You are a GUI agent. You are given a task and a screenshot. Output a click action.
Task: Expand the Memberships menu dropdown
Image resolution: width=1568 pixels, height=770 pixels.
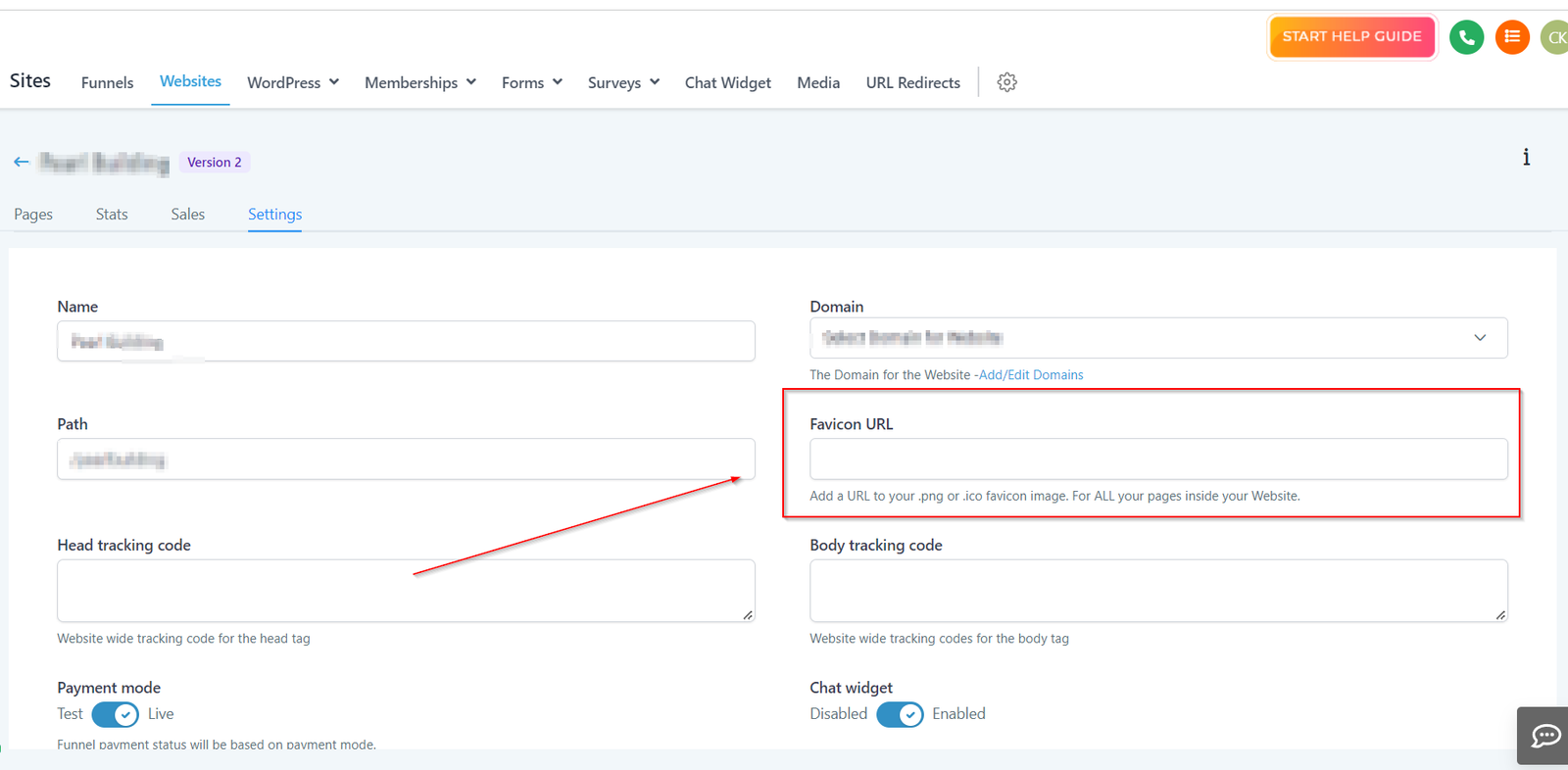click(420, 82)
